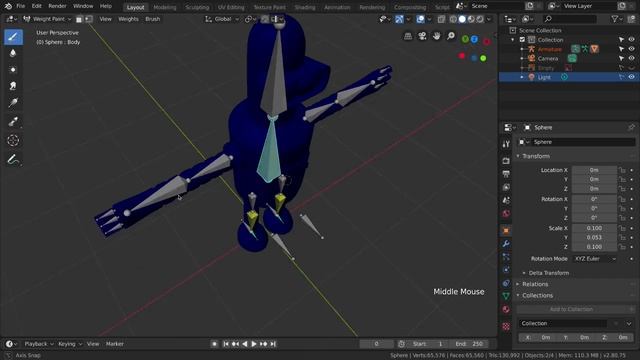The width and height of the screenshot is (640, 360).
Task: Open the Output properties tab
Action: tap(506, 174)
